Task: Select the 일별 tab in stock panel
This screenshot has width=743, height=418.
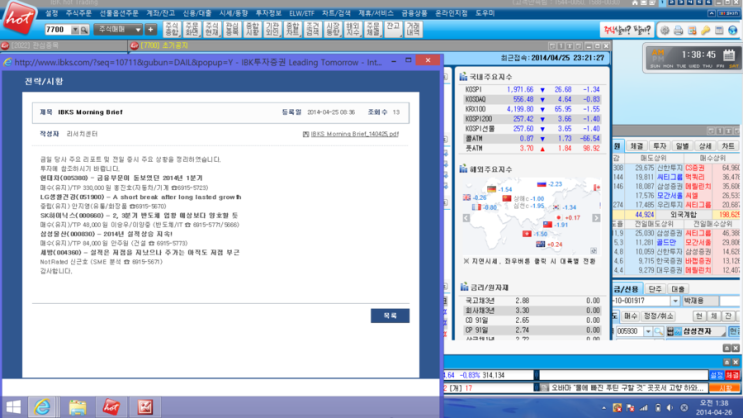Action: [682, 146]
